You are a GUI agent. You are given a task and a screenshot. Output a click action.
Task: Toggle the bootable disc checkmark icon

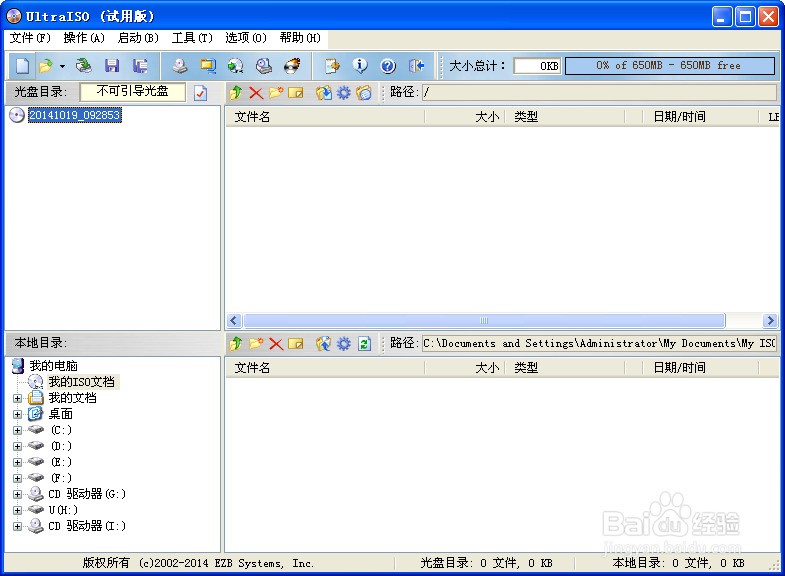200,93
